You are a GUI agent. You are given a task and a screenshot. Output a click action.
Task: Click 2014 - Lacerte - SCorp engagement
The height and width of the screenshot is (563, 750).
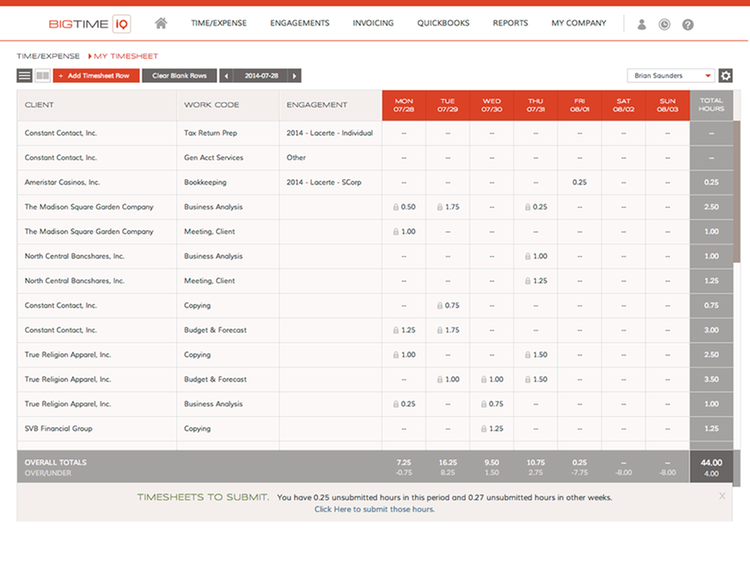324,182
